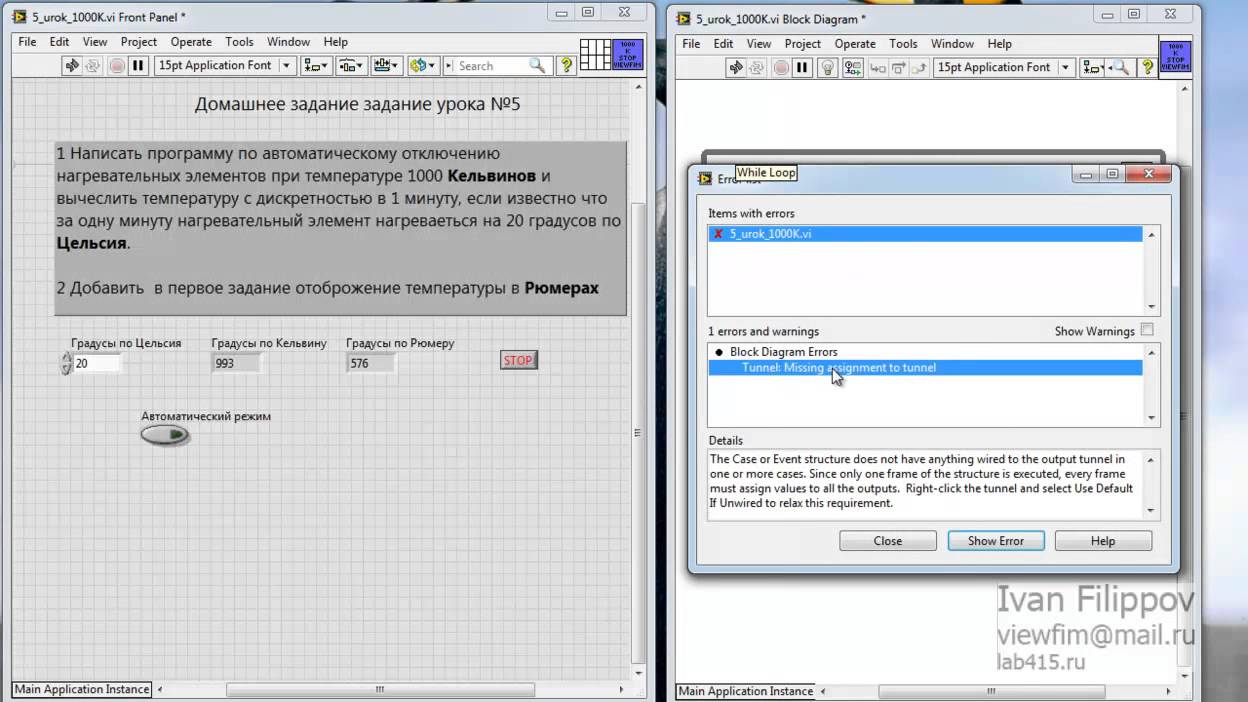Screen dimensions: 1248x702
Task: Toggle Highlight Execution light bulb
Action: [x=827, y=68]
